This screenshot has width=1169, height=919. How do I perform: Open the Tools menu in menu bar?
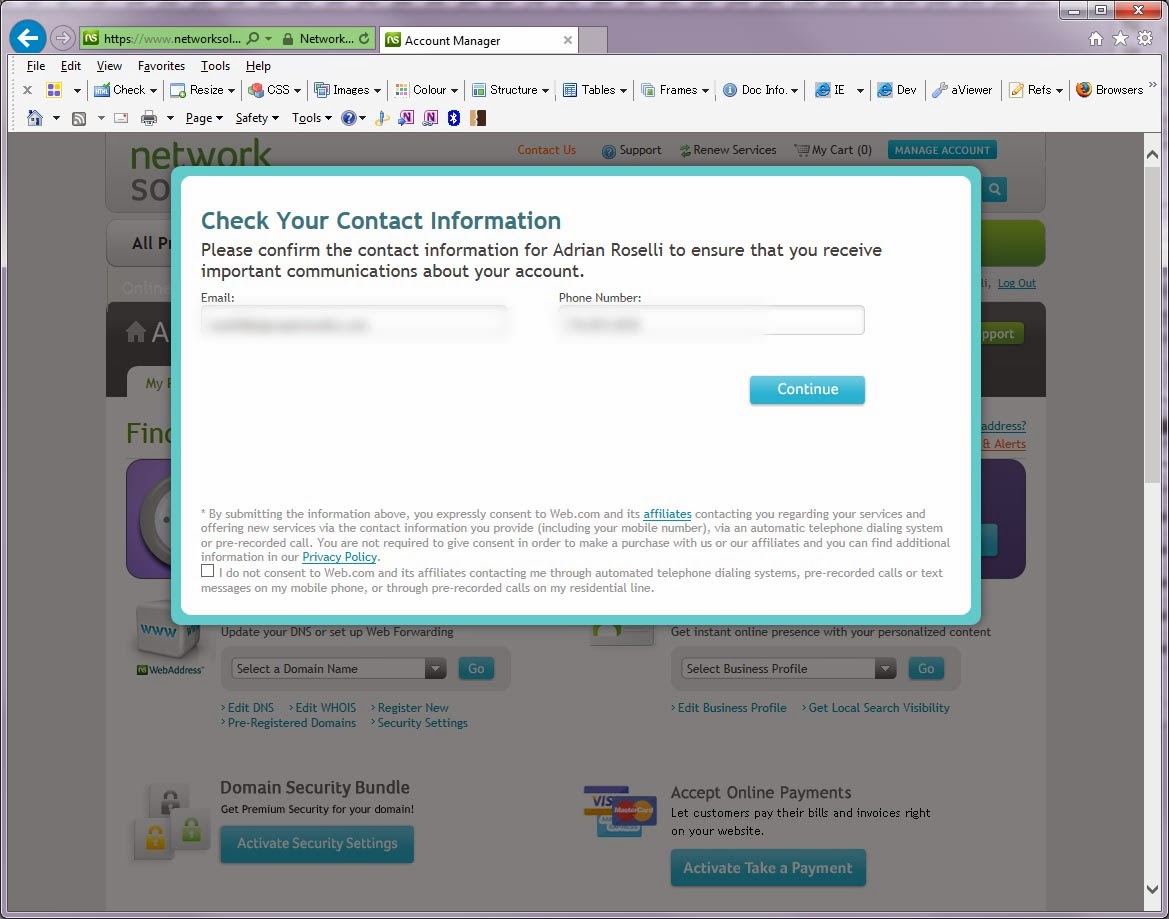(215, 66)
